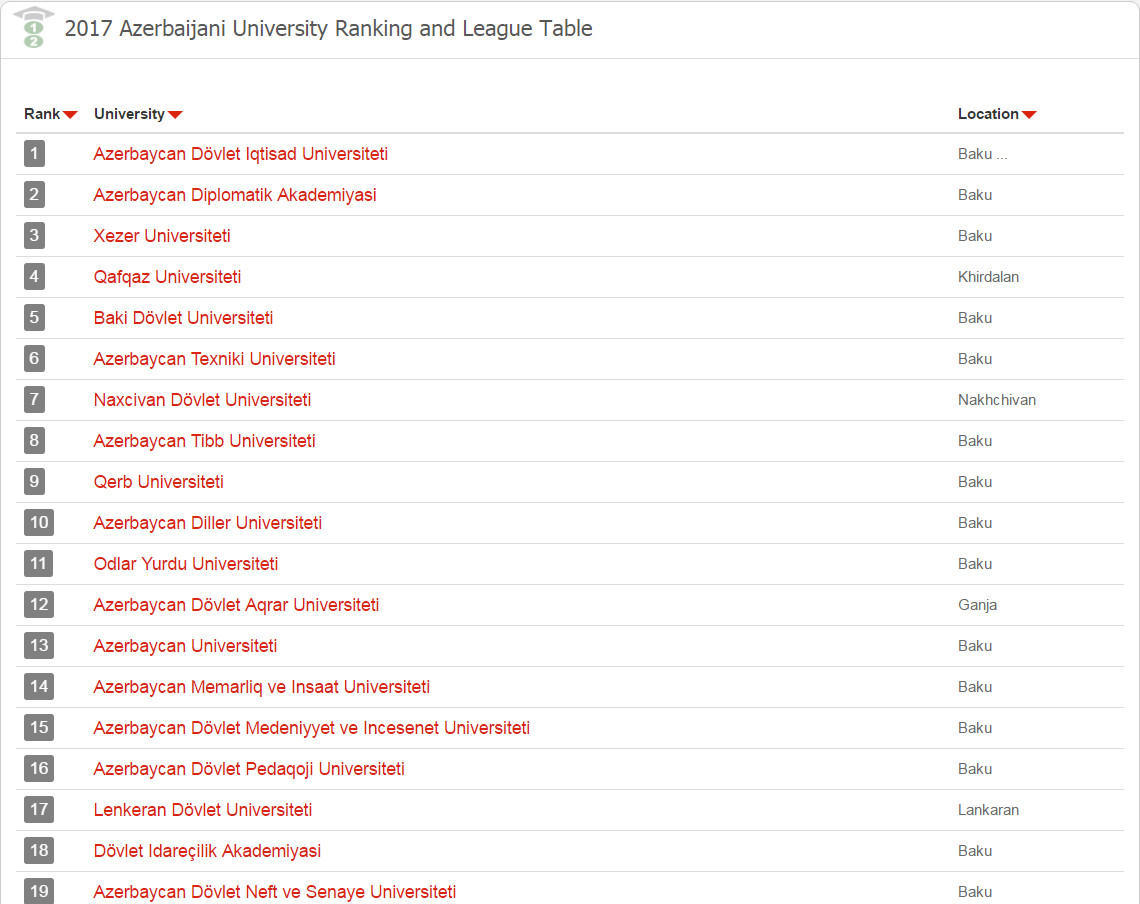The image size is (1140, 904).
Task: Go to Qerb Universiteti page
Action: point(158,482)
